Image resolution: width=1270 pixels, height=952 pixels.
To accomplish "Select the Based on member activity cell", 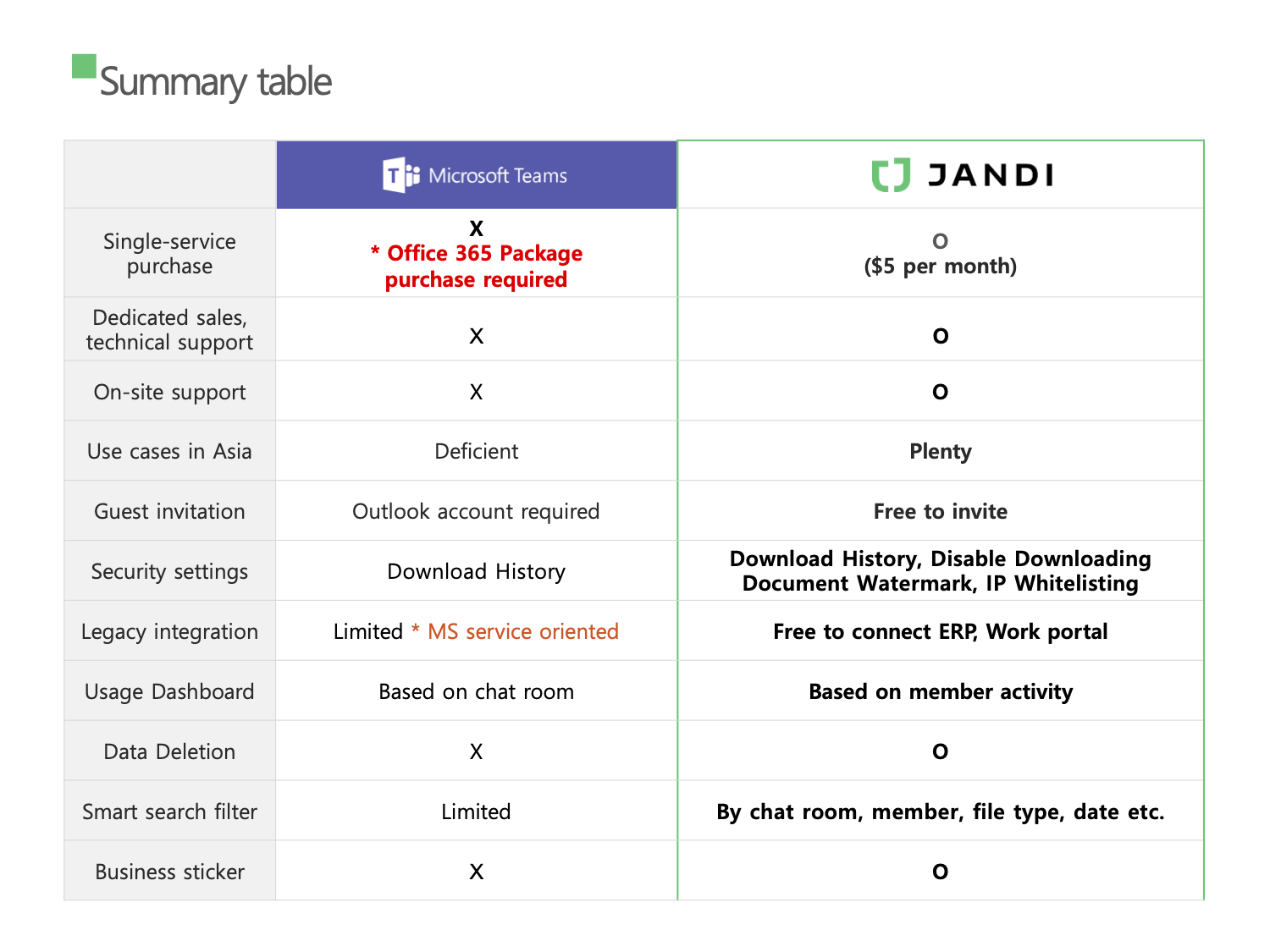I will [x=940, y=692].
